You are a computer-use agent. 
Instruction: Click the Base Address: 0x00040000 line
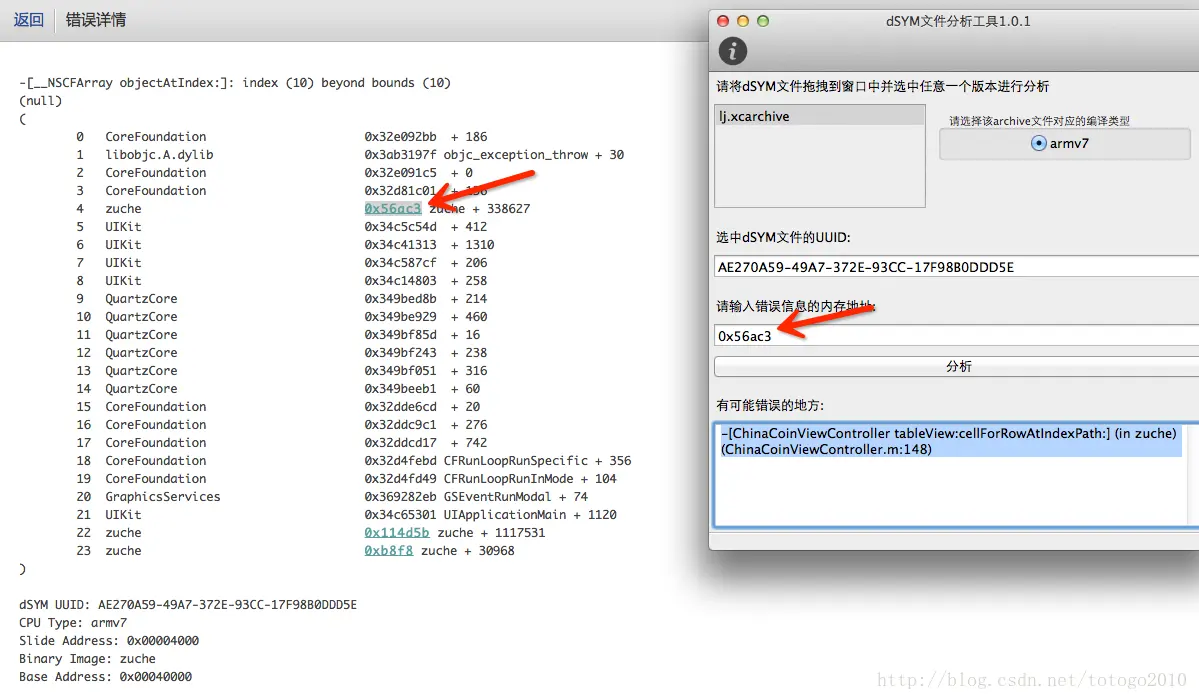click(106, 677)
